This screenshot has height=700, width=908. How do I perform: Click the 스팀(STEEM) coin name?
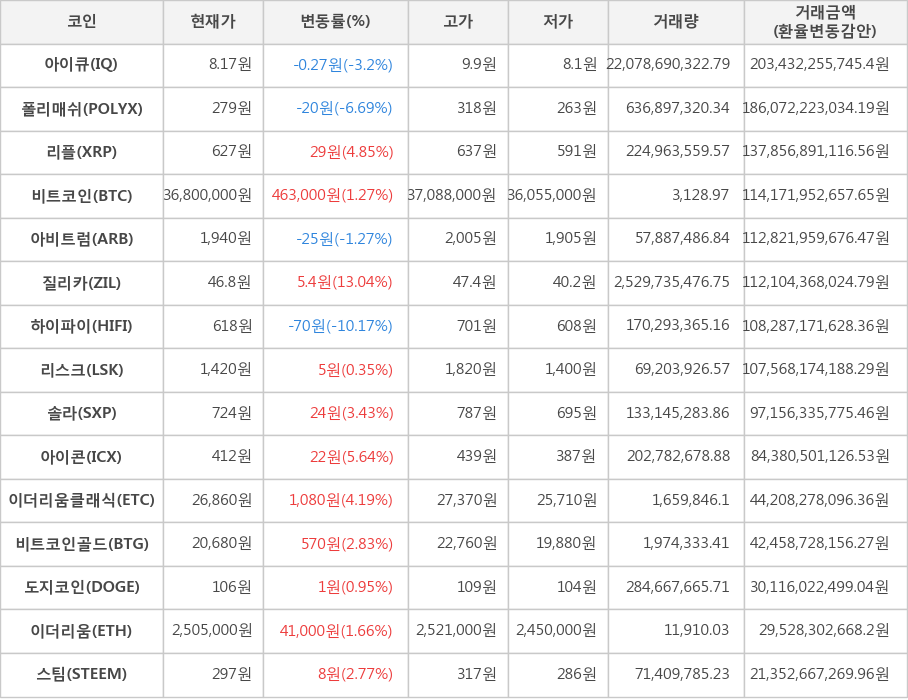81,674
